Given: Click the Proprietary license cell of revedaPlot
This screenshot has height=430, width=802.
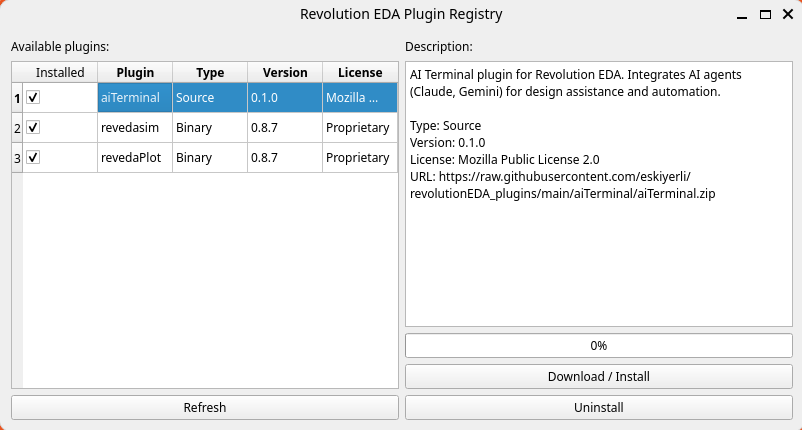Looking at the screenshot, I should coord(360,157).
